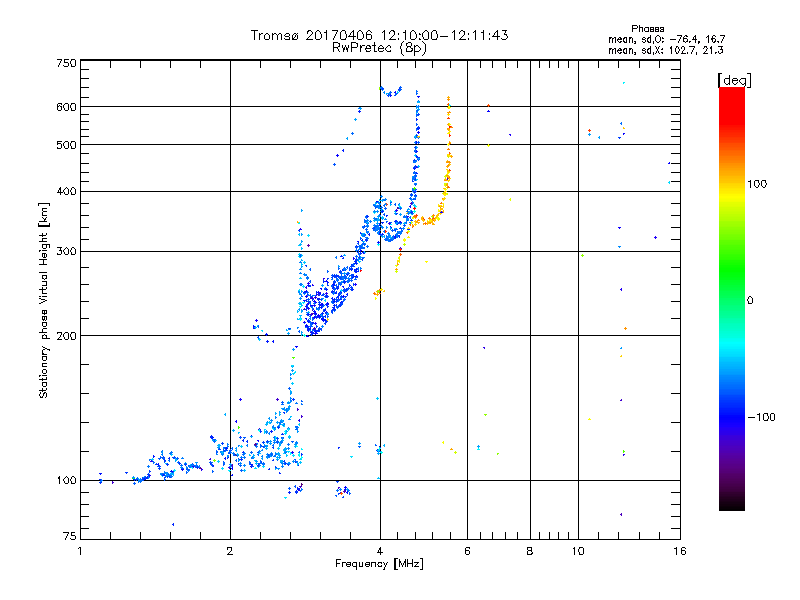Click the y-axis tick label "75"
The height and width of the screenshot is (600, 800).
coord(70,536)
